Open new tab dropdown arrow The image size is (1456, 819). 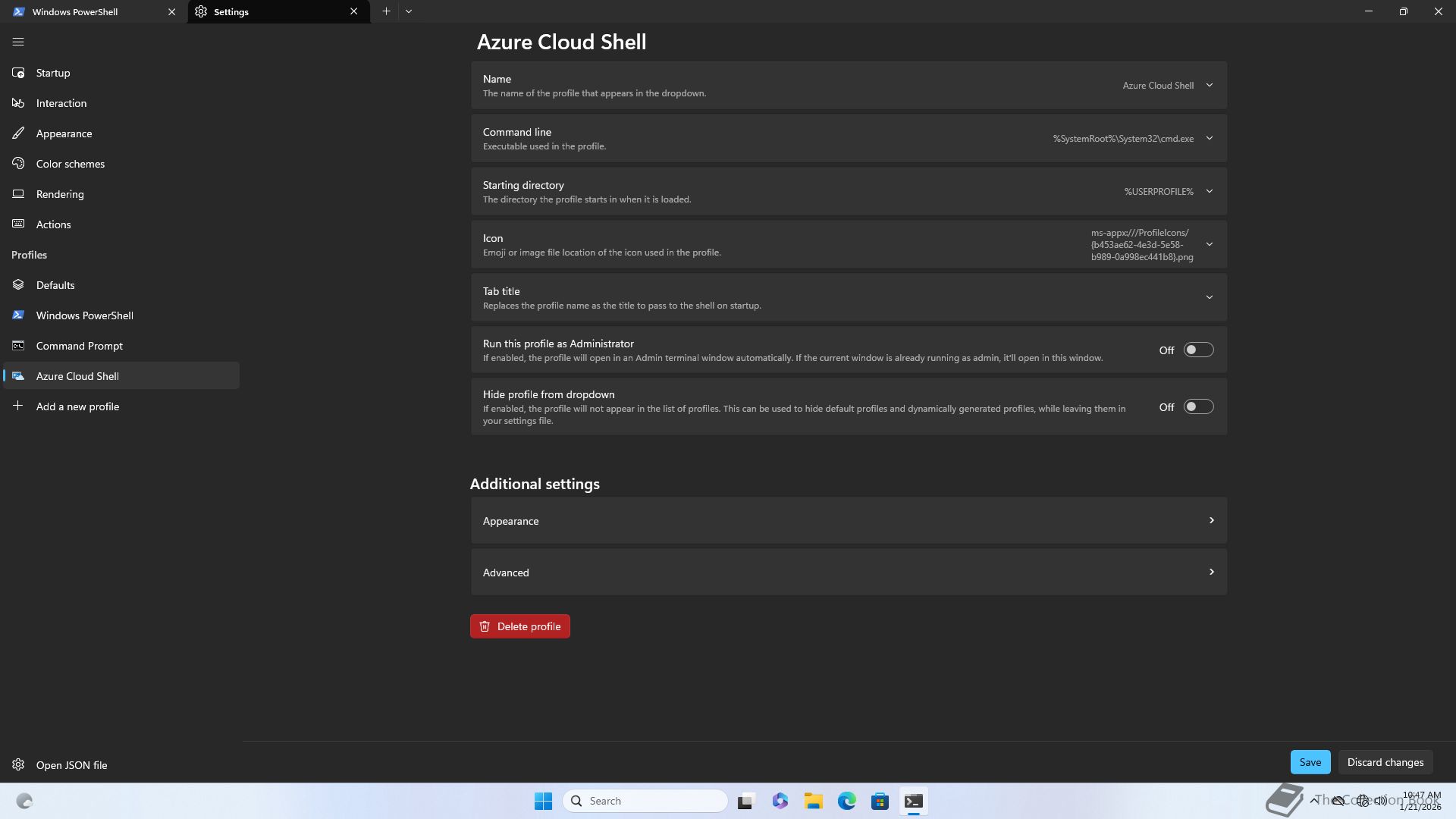409,11
